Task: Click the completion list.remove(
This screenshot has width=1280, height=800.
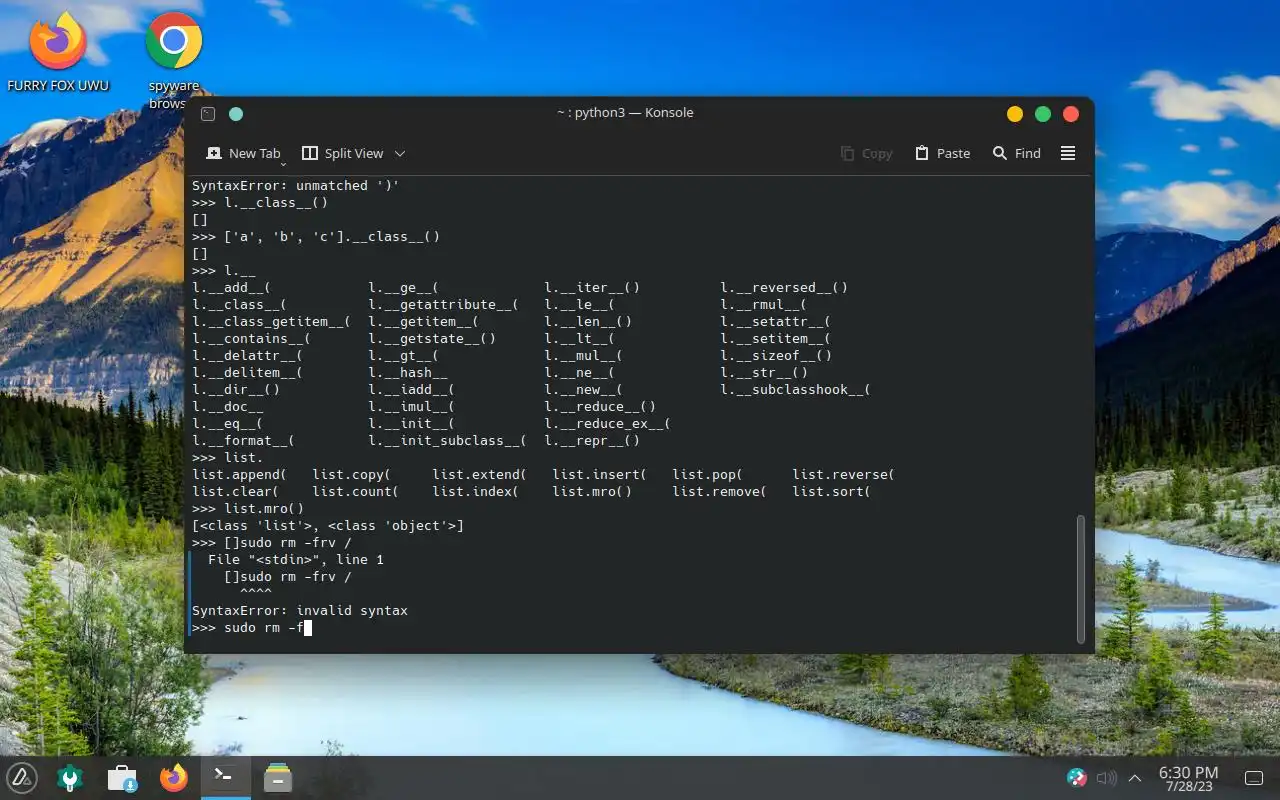Action: coord(720,492)
